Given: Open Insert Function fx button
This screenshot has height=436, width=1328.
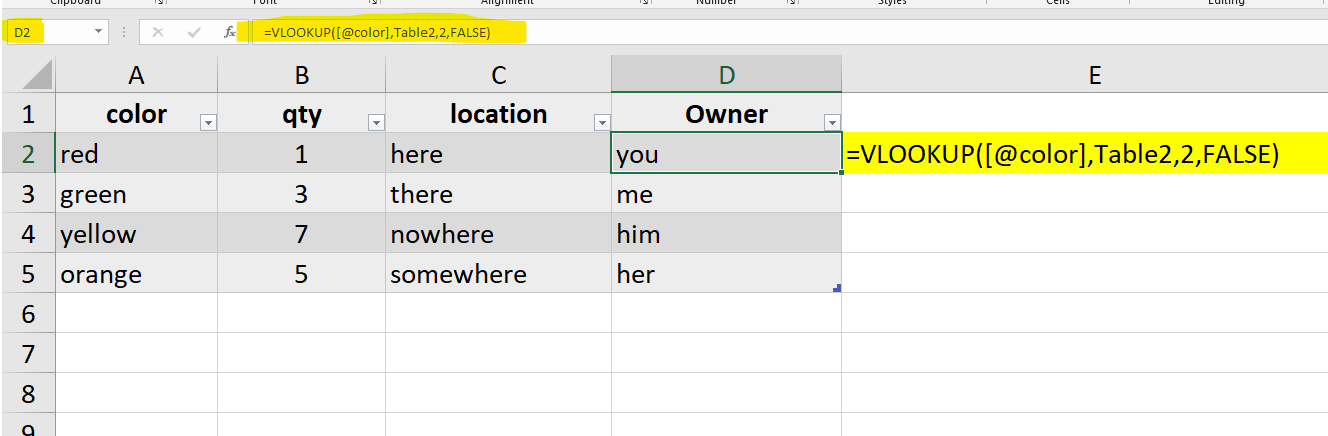Looking at the screenshot, I should coord(230,32).
